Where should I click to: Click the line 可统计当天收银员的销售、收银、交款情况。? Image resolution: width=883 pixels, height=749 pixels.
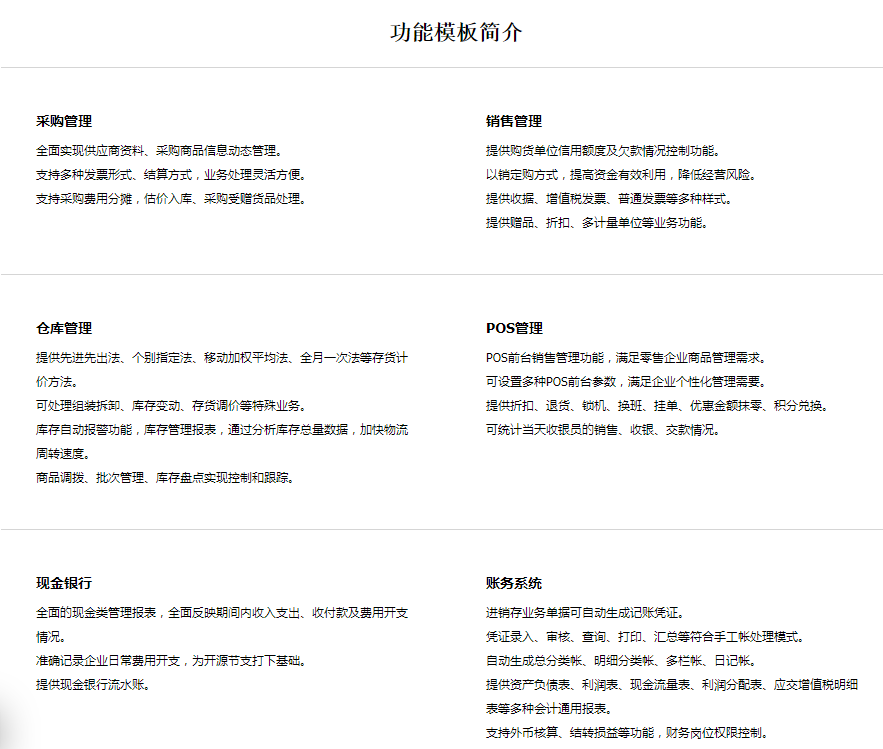tap(603, 430)
